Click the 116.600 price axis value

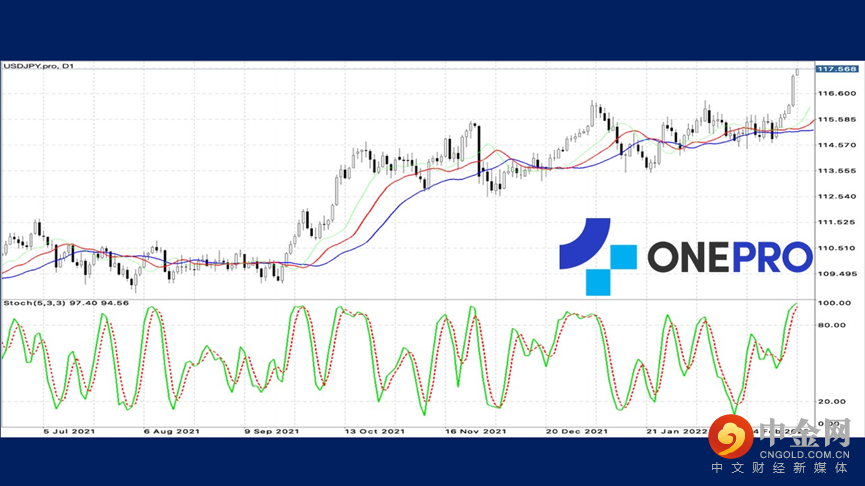837,94
